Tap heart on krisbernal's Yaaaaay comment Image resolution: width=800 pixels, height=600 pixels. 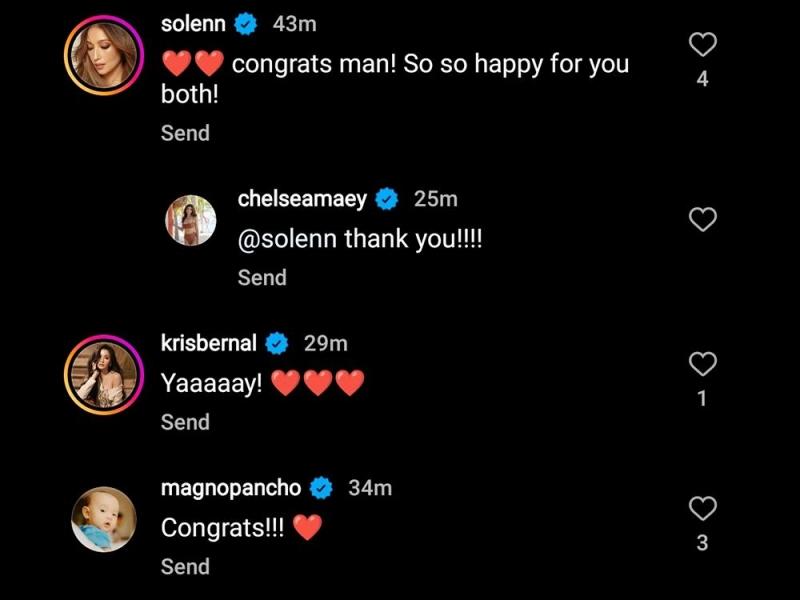click(x=703, y=364)
